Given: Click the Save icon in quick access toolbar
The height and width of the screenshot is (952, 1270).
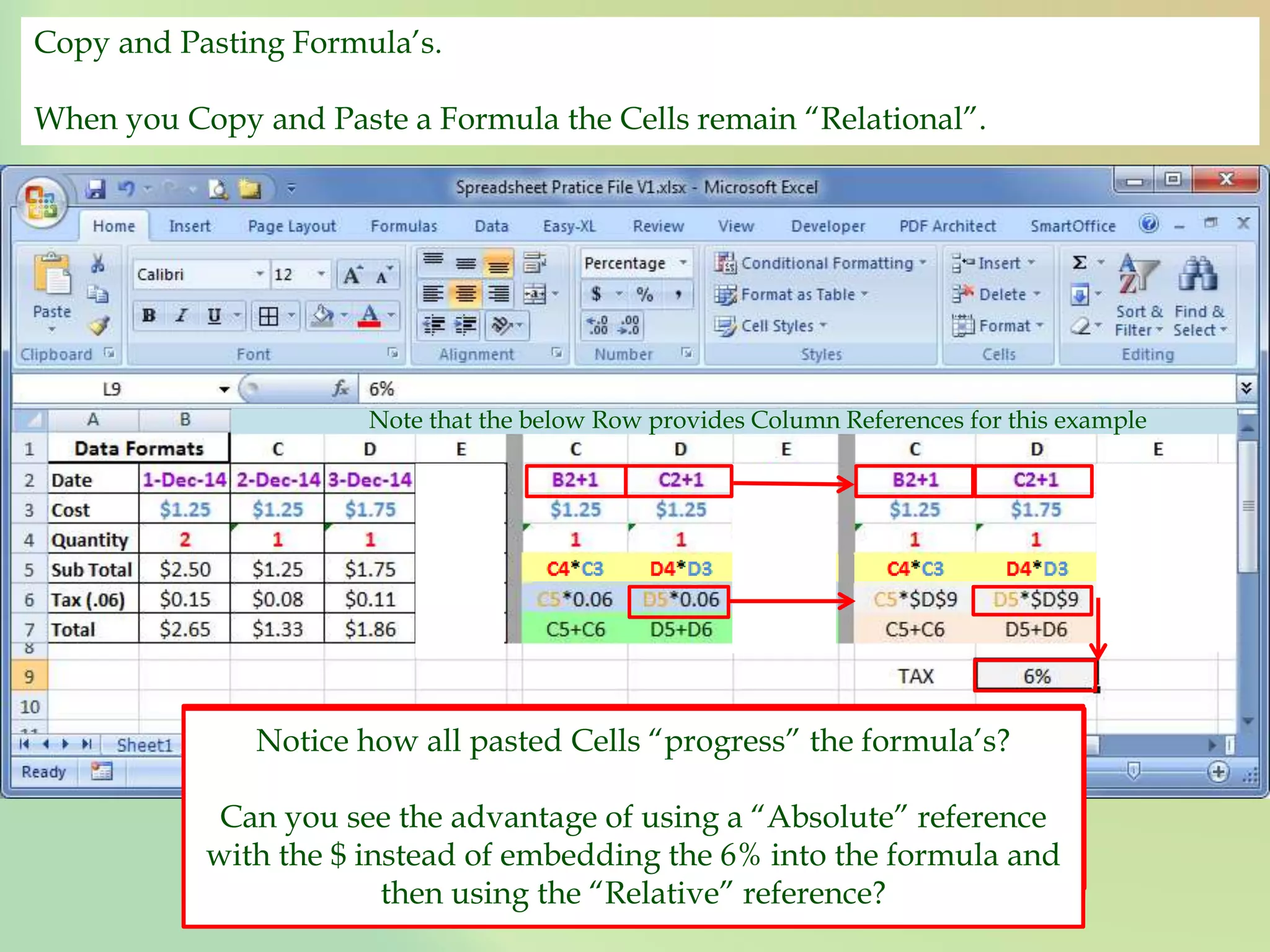Looking at the screenshot, I should [95, 188].
